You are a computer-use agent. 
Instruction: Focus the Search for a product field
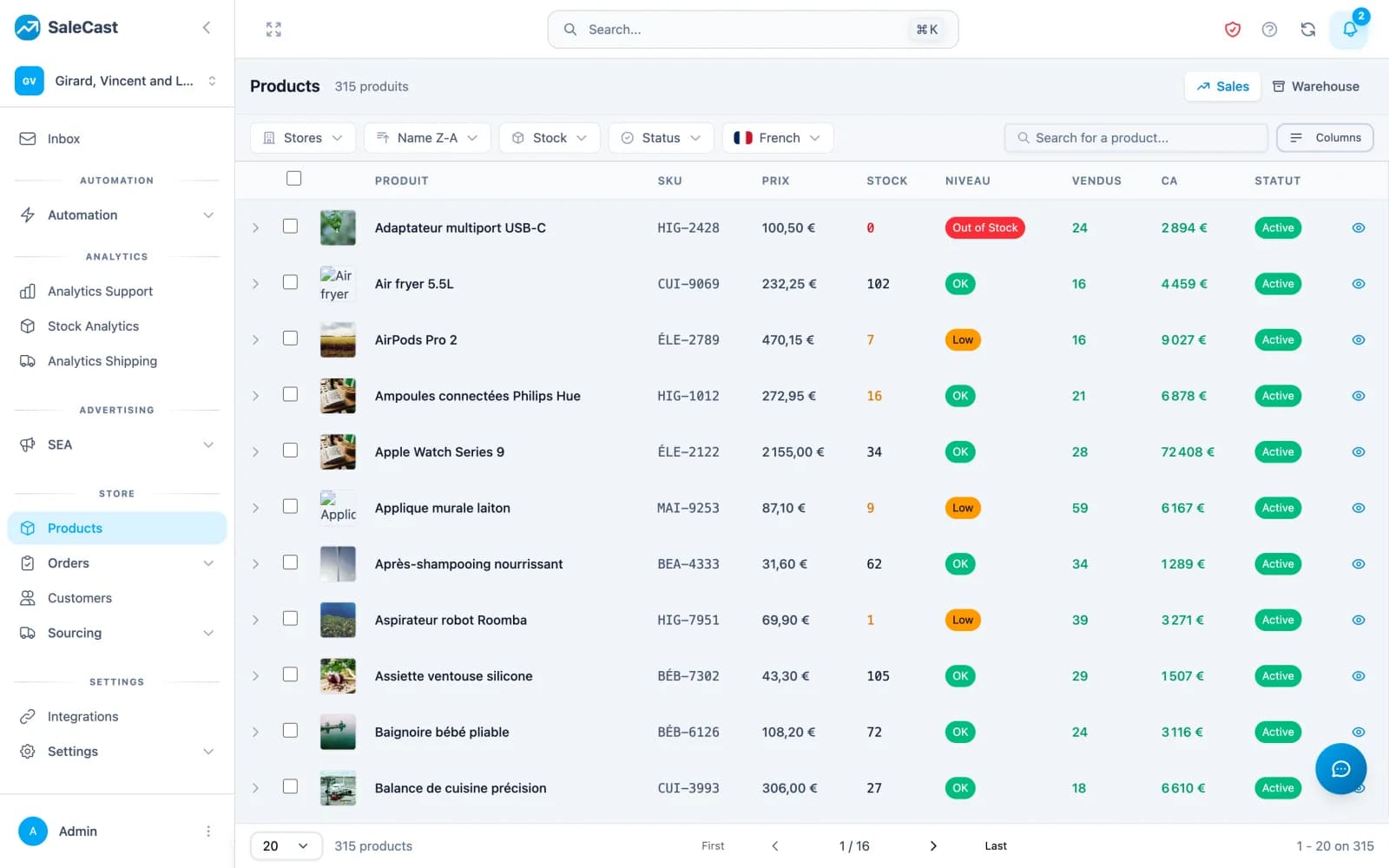pos(1136,138)
